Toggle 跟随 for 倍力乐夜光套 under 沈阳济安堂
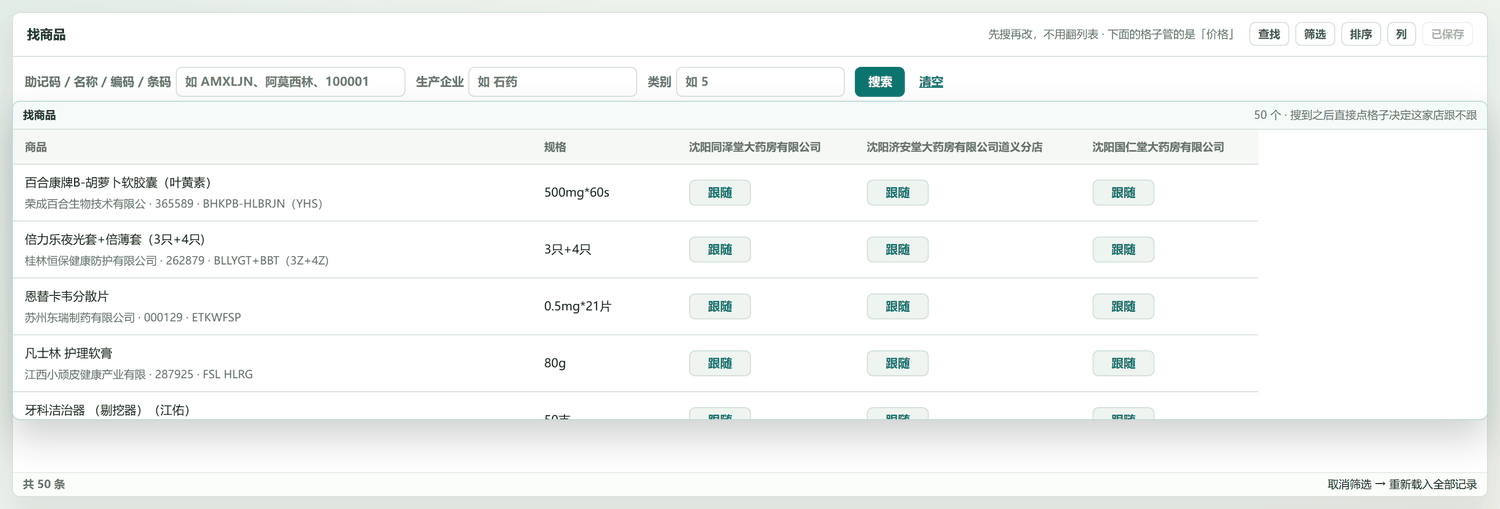This screenshot has height=509, width=1500. [897, 250]
